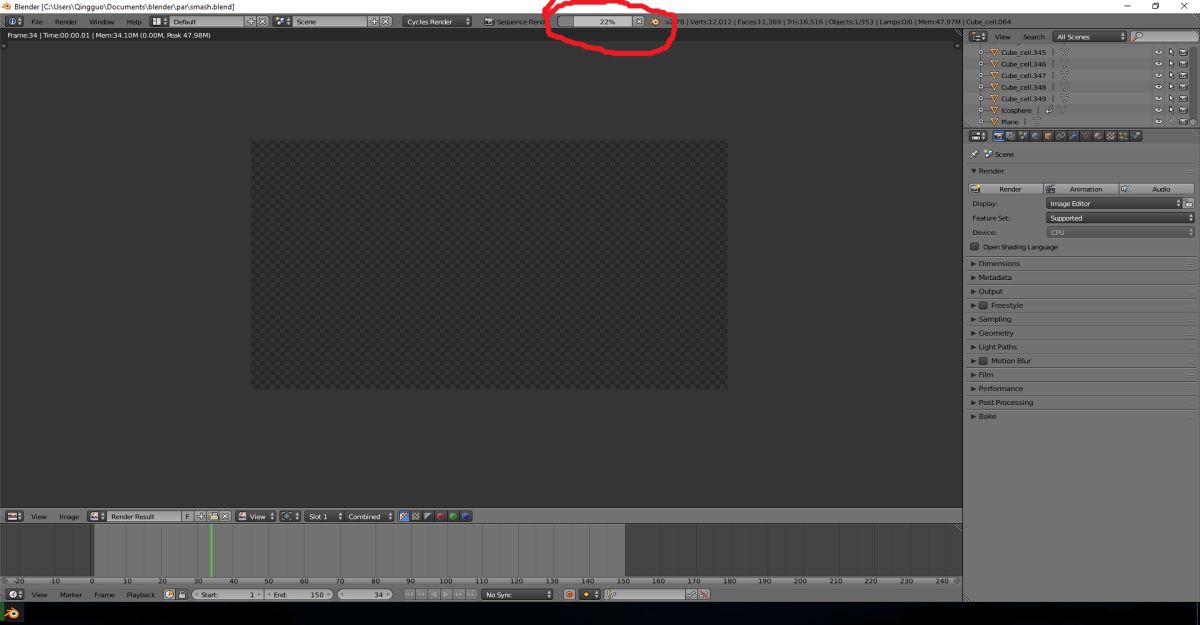This screenshot has height=625, width=1200.
Task: Toggle the pin icon beside Scene
Action: pos(974,154)
